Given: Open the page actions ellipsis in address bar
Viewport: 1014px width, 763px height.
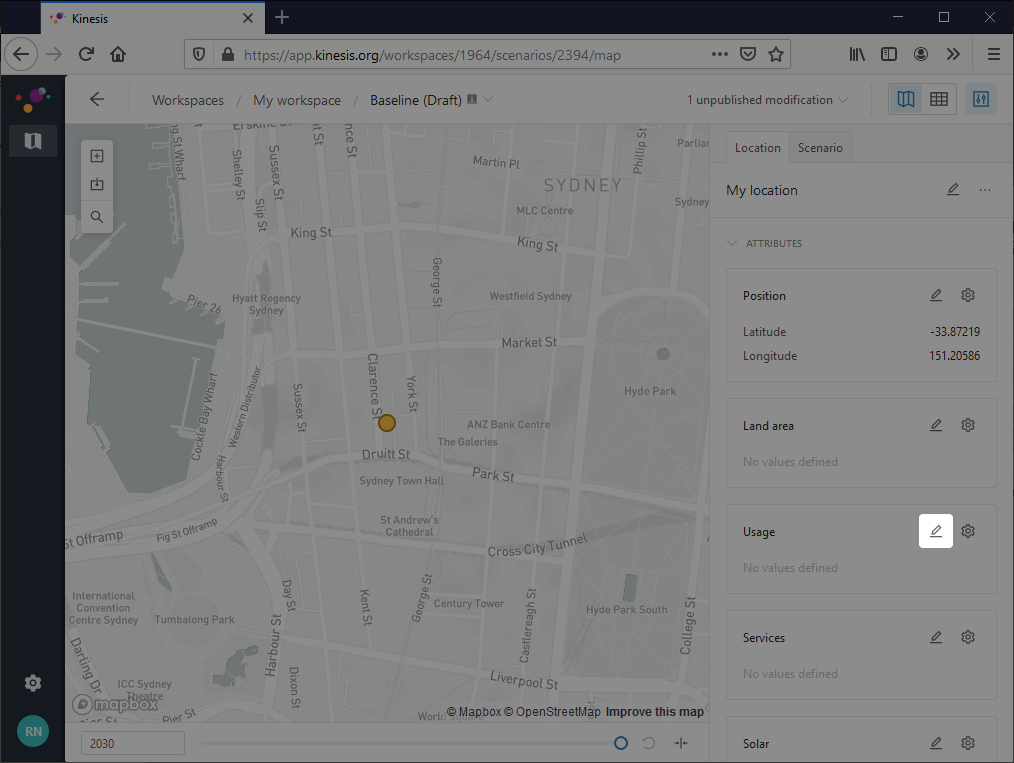Looking at the screenshot, I should pyautogui.click(x=720, y=54).
